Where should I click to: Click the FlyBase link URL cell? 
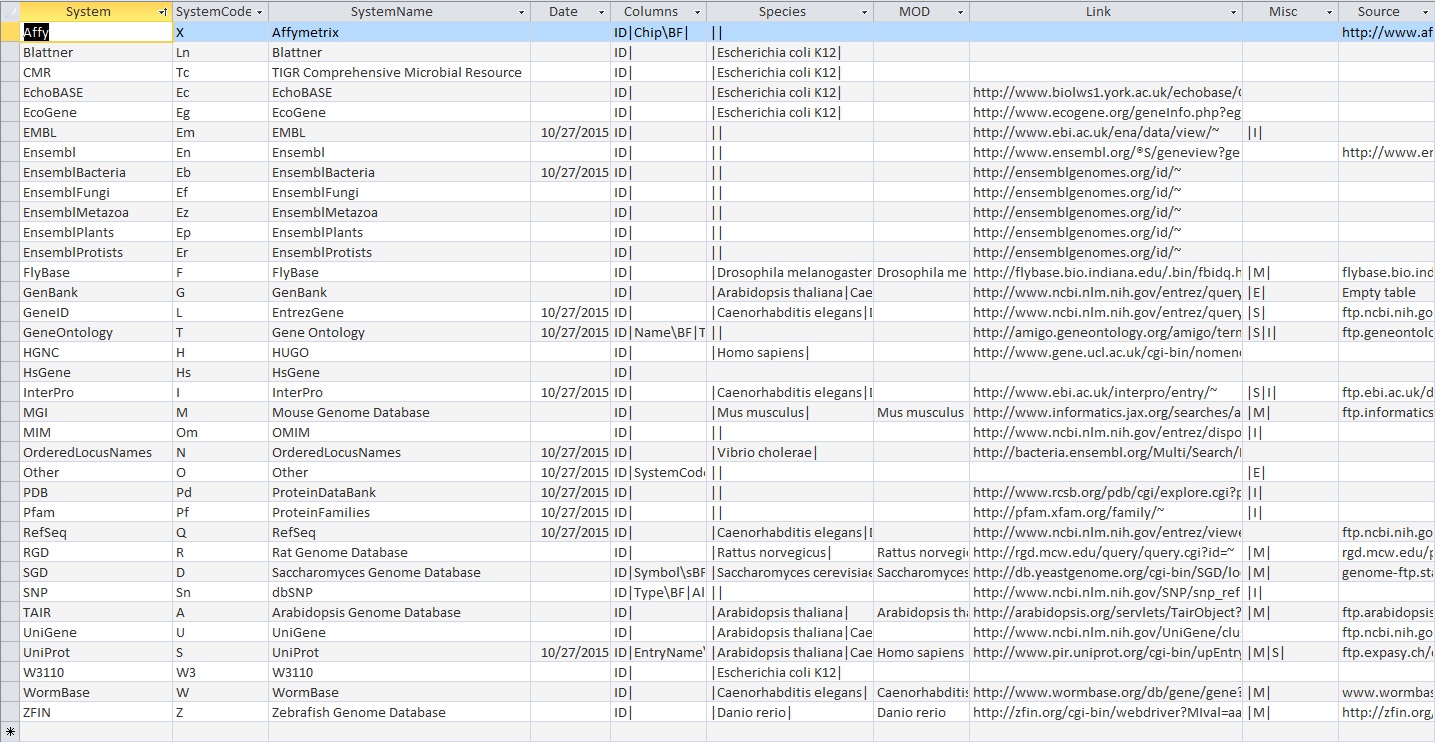click(1106, 272)
